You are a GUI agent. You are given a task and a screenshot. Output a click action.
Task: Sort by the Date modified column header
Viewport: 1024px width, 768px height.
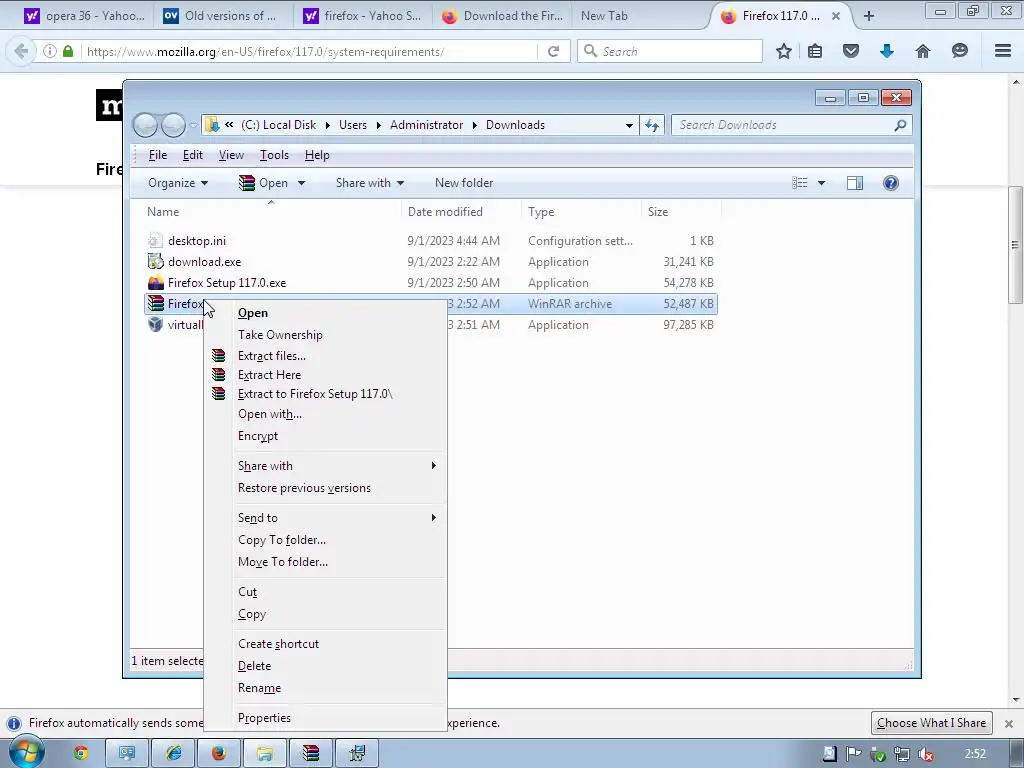pos(461,212)
